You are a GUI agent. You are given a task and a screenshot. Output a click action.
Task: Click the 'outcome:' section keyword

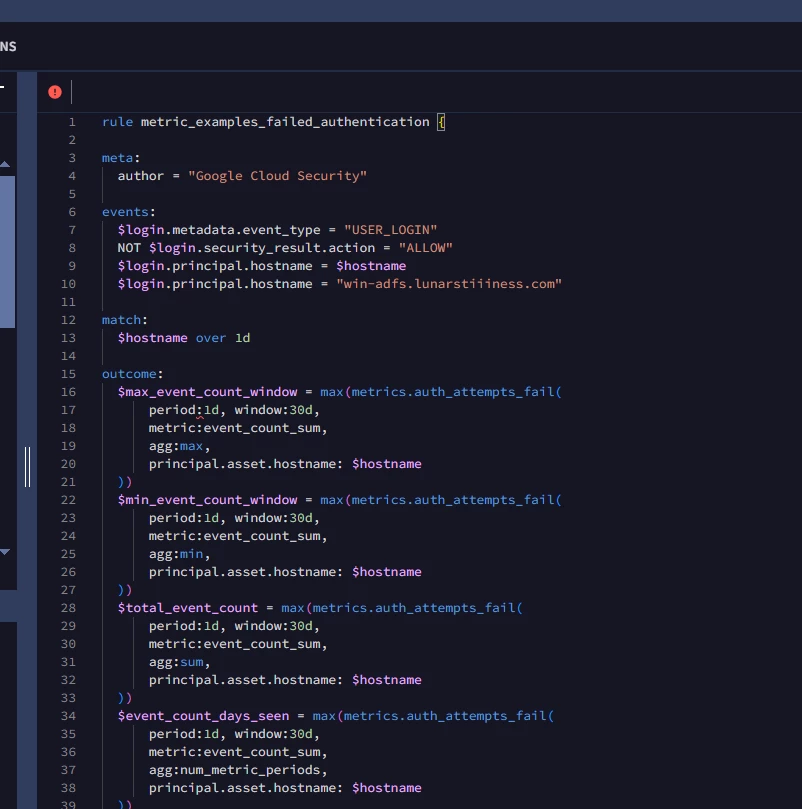(x=132, y=374)
